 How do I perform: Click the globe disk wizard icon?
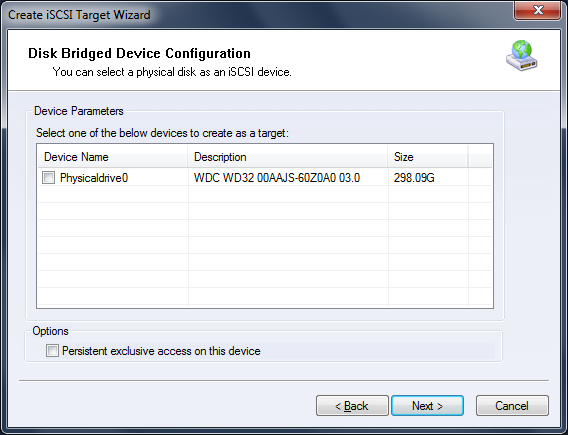(x=522, y=55)
